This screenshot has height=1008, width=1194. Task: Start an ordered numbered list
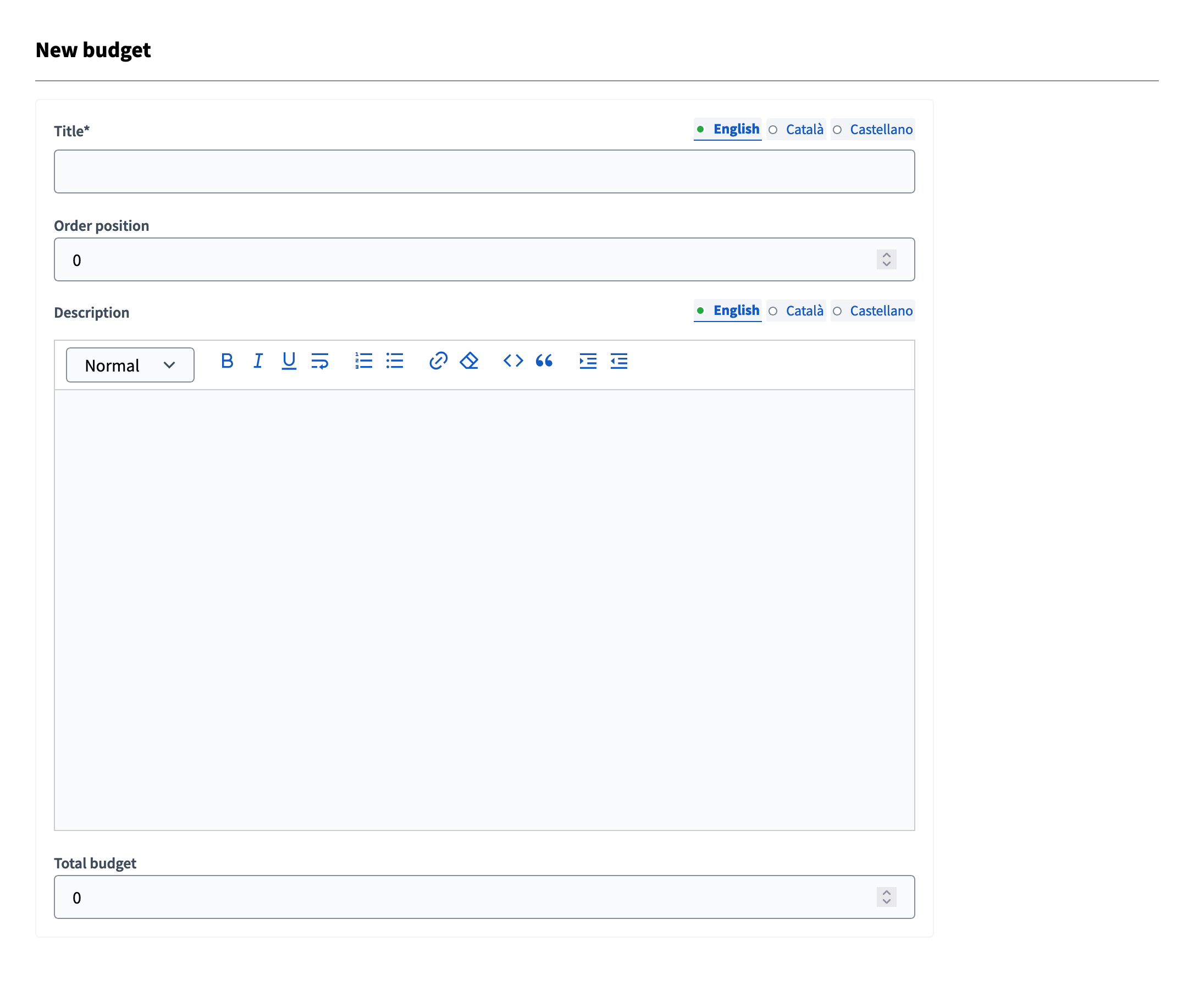tap(363, 361)
